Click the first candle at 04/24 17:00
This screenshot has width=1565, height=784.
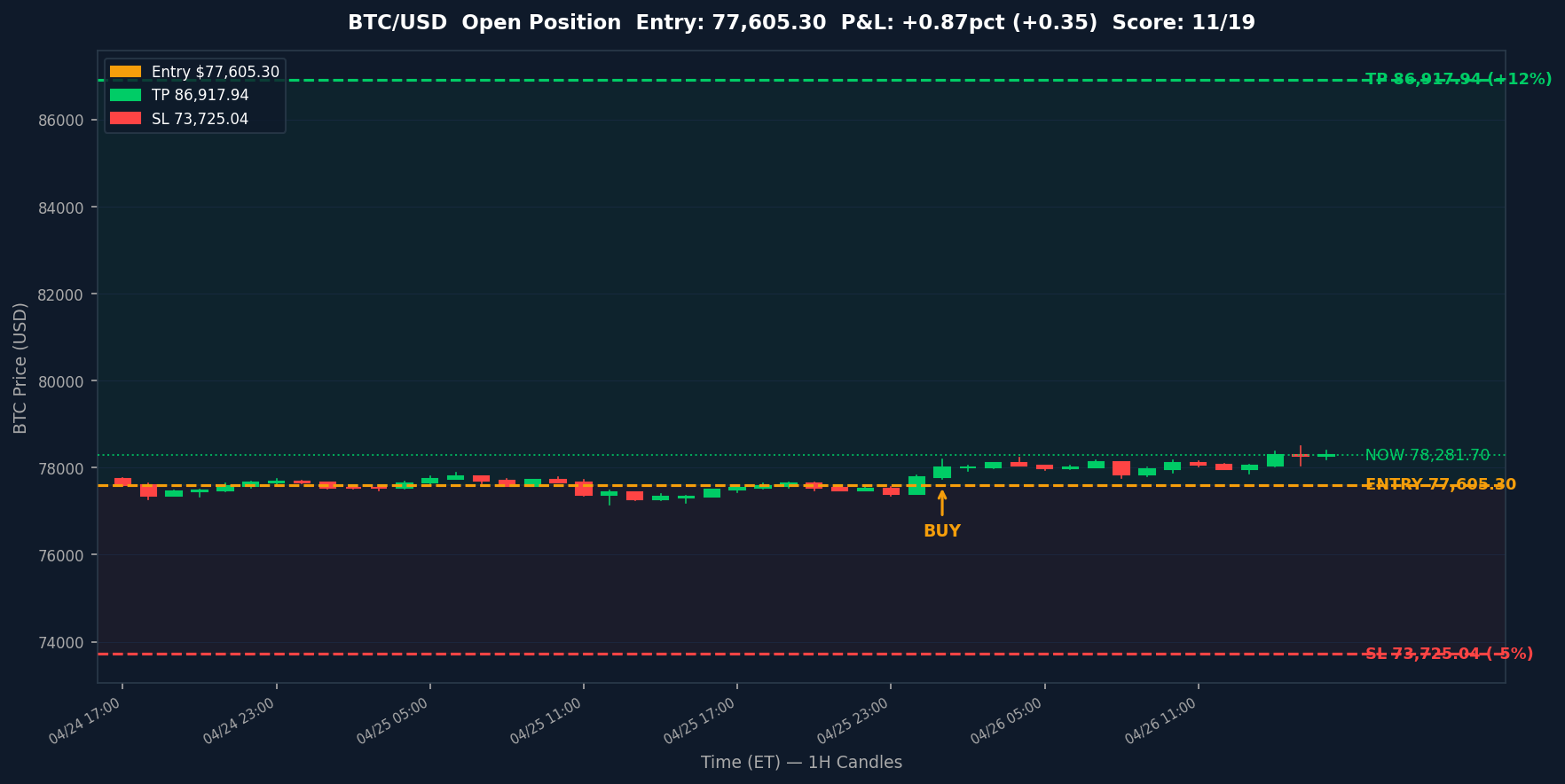coord(122,482)
